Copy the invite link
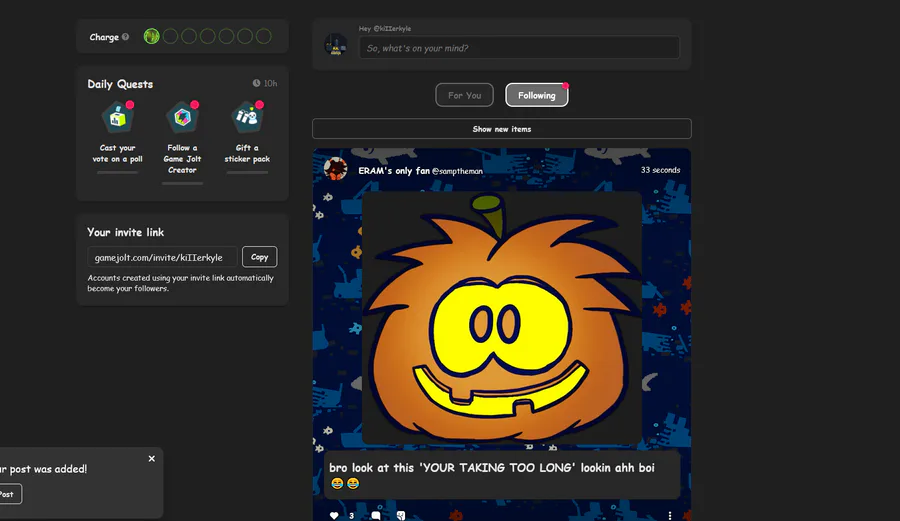 pyautogui.click(x=259, y=257)
